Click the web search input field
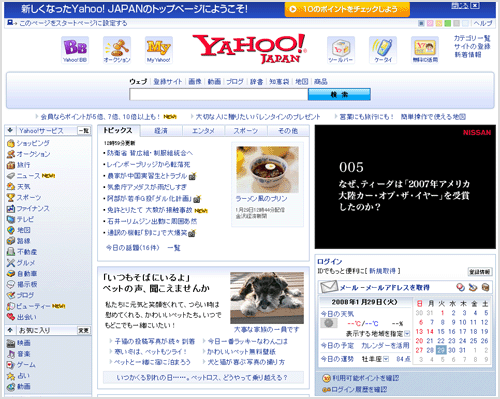 pos(219,94)
